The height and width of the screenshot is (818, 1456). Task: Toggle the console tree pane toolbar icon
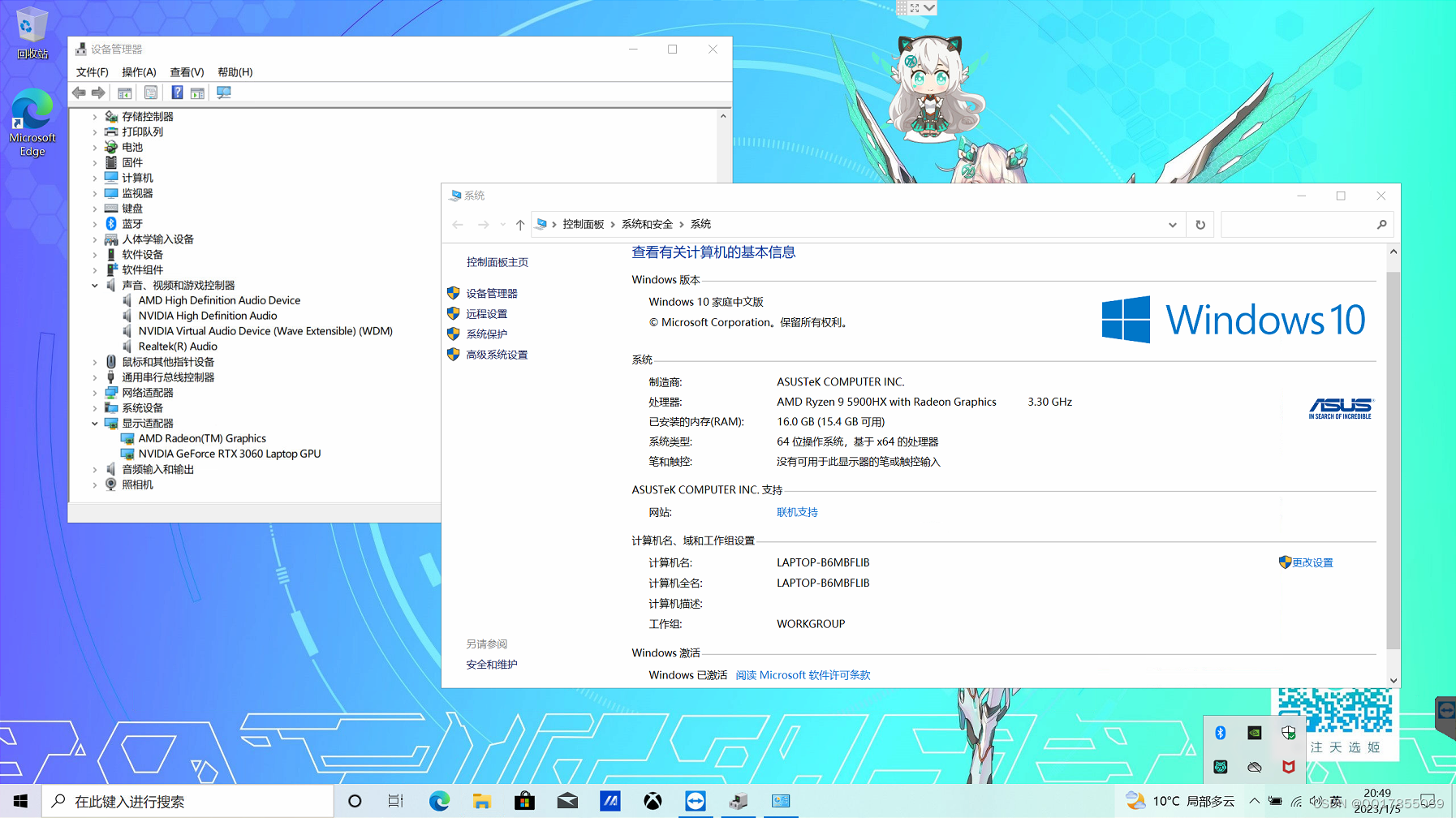point(124,93)
